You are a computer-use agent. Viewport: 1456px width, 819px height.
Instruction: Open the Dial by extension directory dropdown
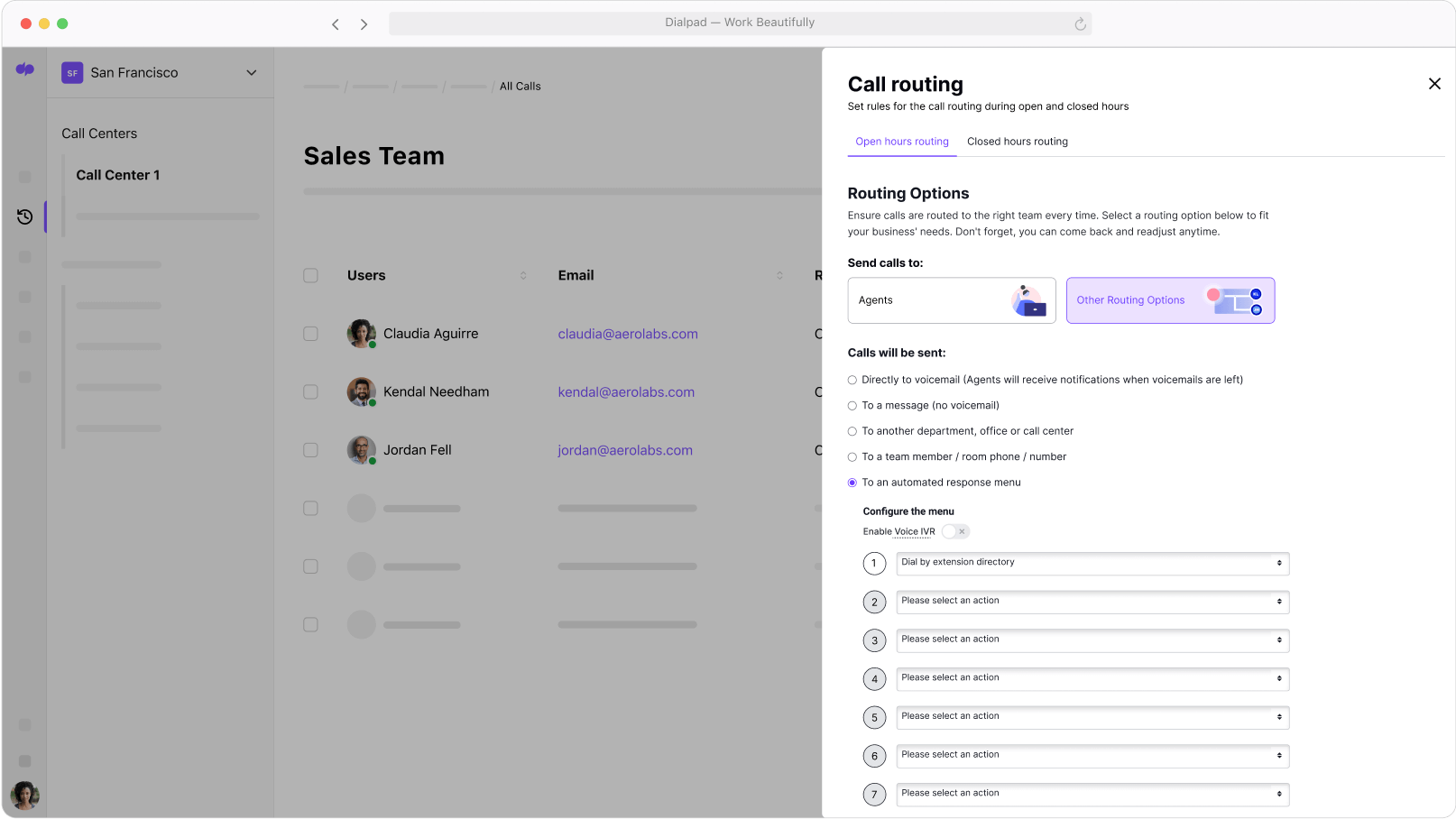coord(1092,563)
